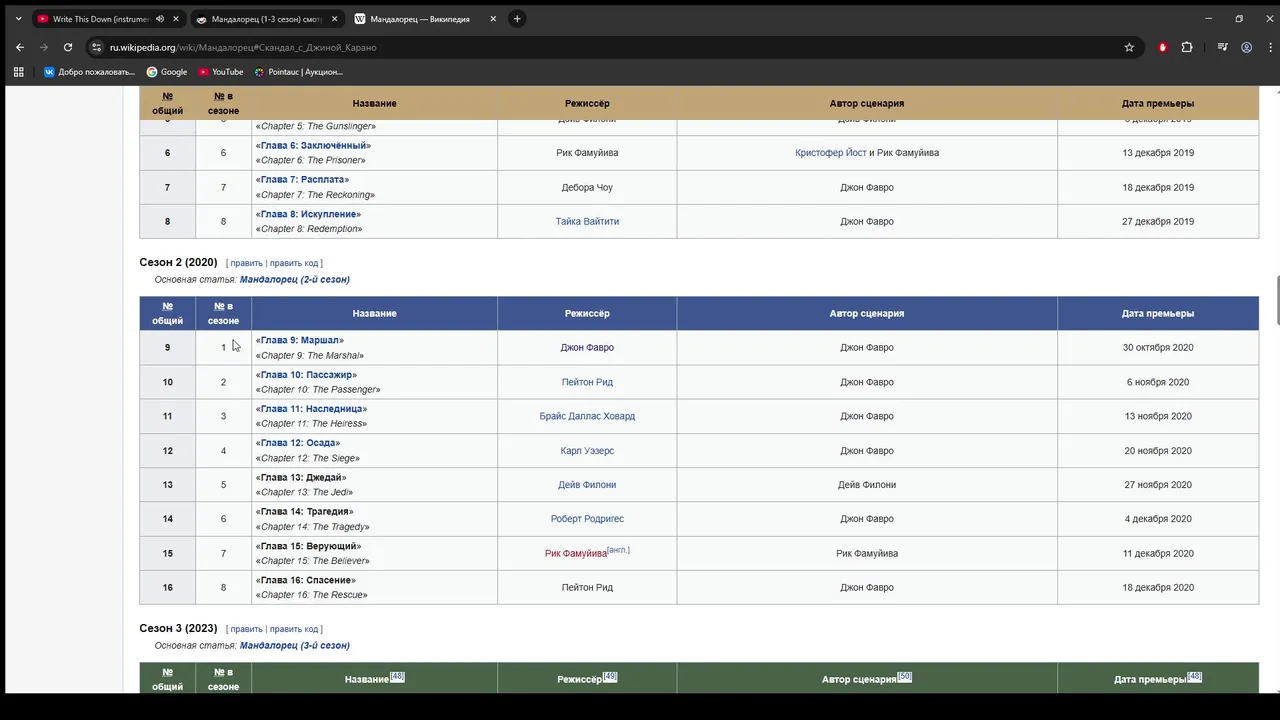Close the Write This Down tab
The height and width of the screenshot is (720, 1280).
click(177, 19)
